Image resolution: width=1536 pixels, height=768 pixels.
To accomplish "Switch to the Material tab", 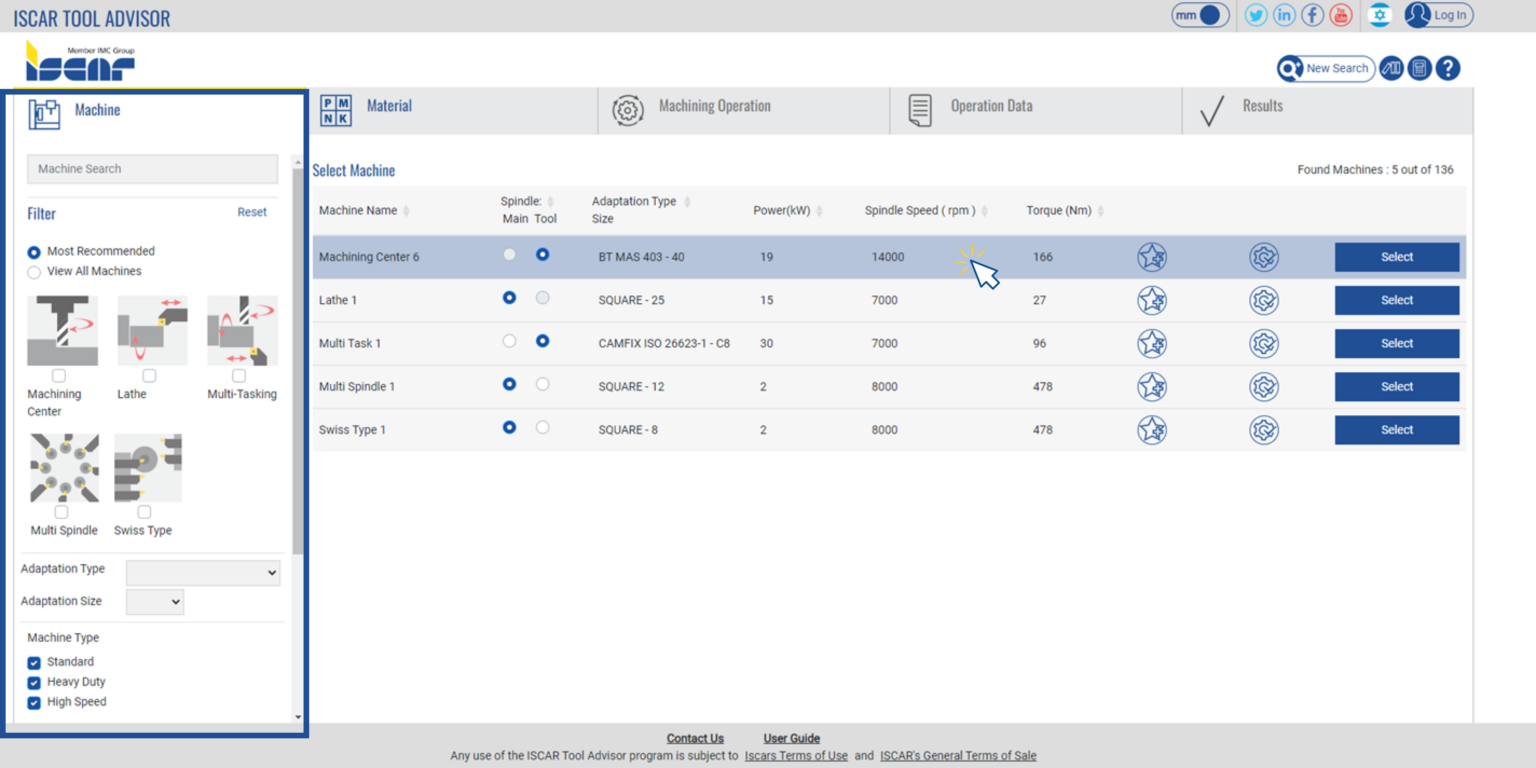I will (389, 105).
